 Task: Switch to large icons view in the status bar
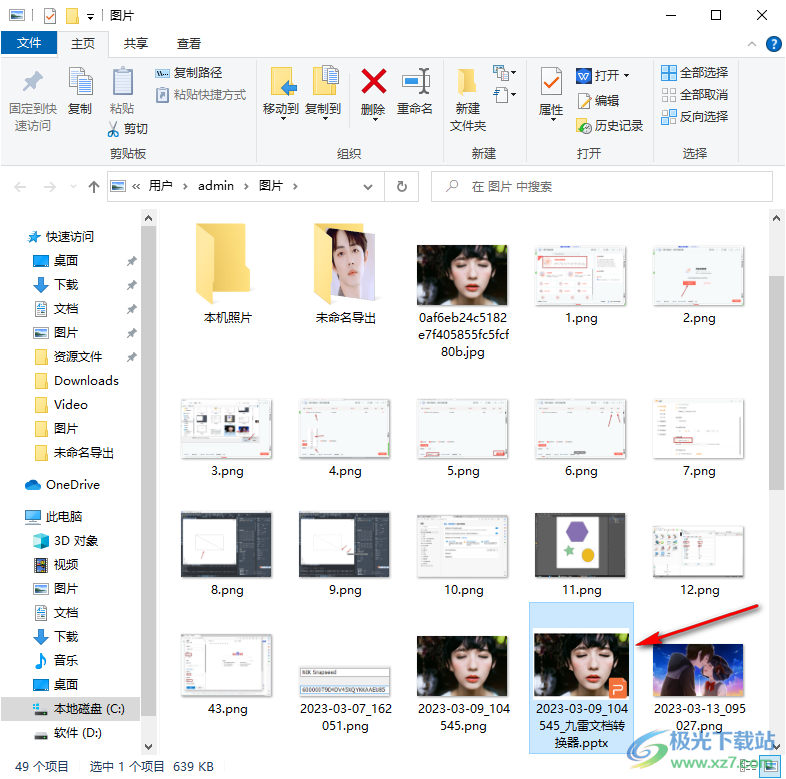click(x=772, y=766)
